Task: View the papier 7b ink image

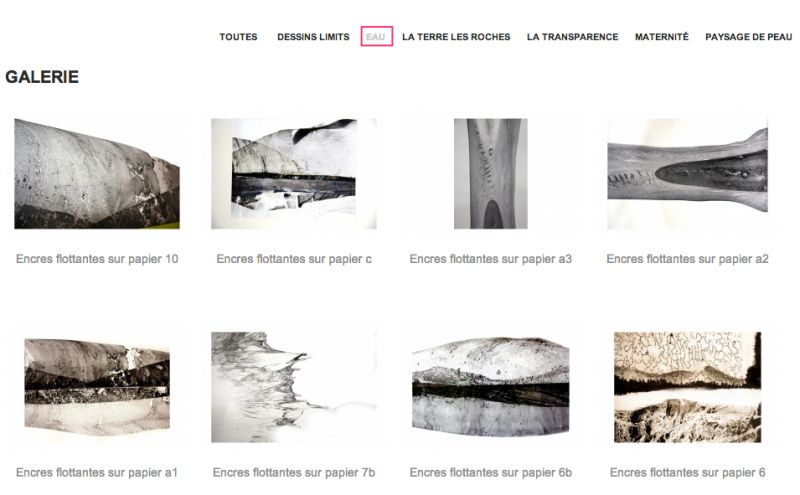Action: pos(294,387)
